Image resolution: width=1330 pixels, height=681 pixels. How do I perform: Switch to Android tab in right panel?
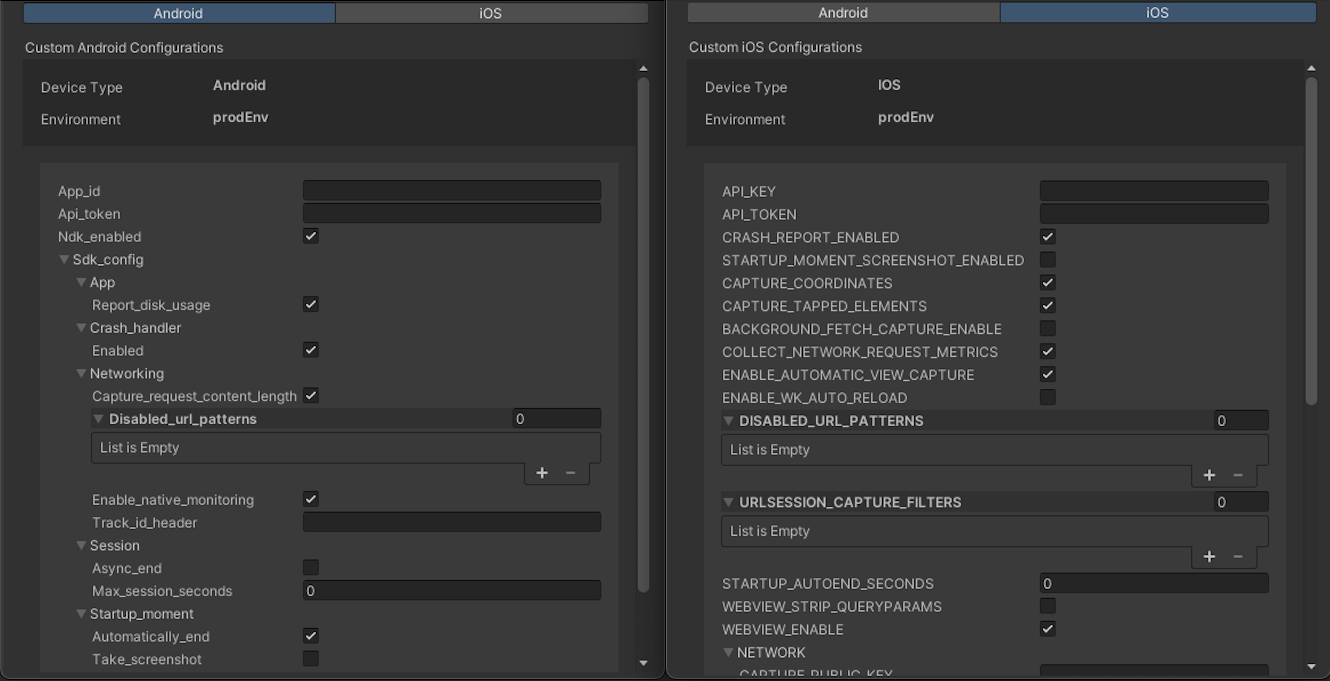843,12
